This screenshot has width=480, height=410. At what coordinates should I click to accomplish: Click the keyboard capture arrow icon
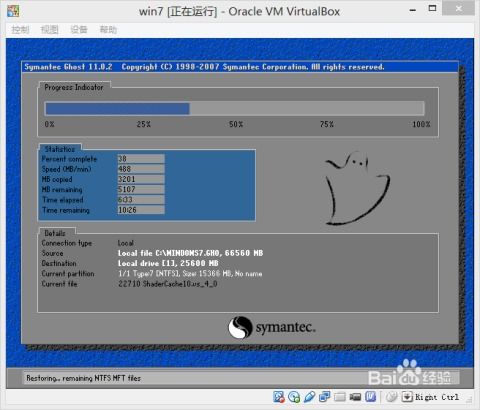pyautogui.click(x=407, y=397)
